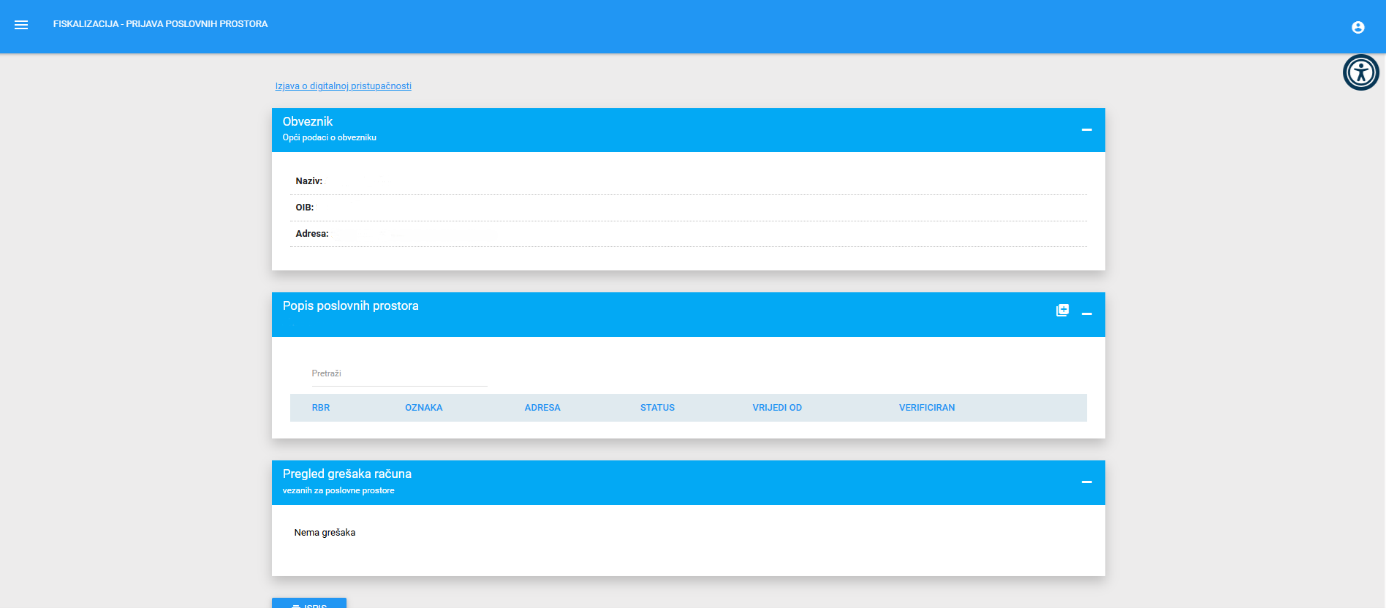Viewport: 1386px width, 608px height.
Task: Sort table by VRIJEDI OD column
Action: (x=777, y=408)
